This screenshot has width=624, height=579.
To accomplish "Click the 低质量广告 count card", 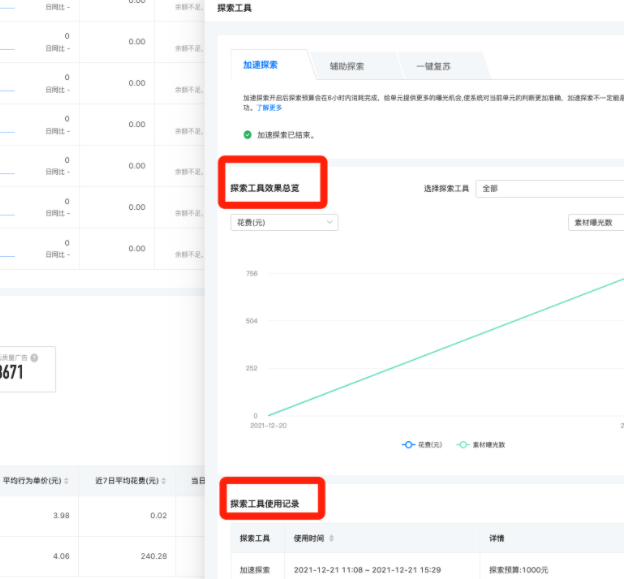I will (x=26, y=369).
